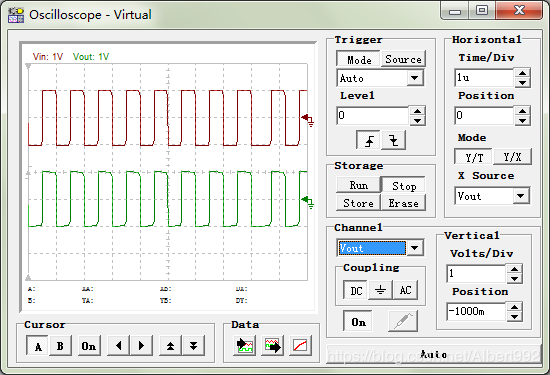Screen dimensions: 550x375
Task: Click the Auto button at bottom
Action: point(434,354)
